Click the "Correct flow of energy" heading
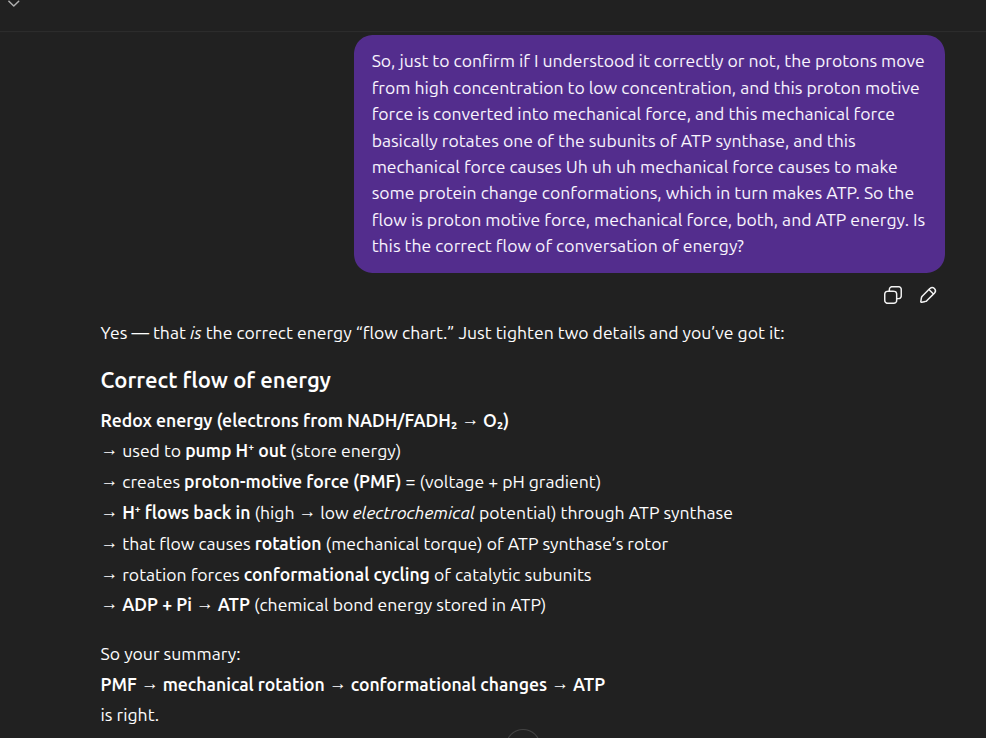986x738 pixels. coord(215,380)
